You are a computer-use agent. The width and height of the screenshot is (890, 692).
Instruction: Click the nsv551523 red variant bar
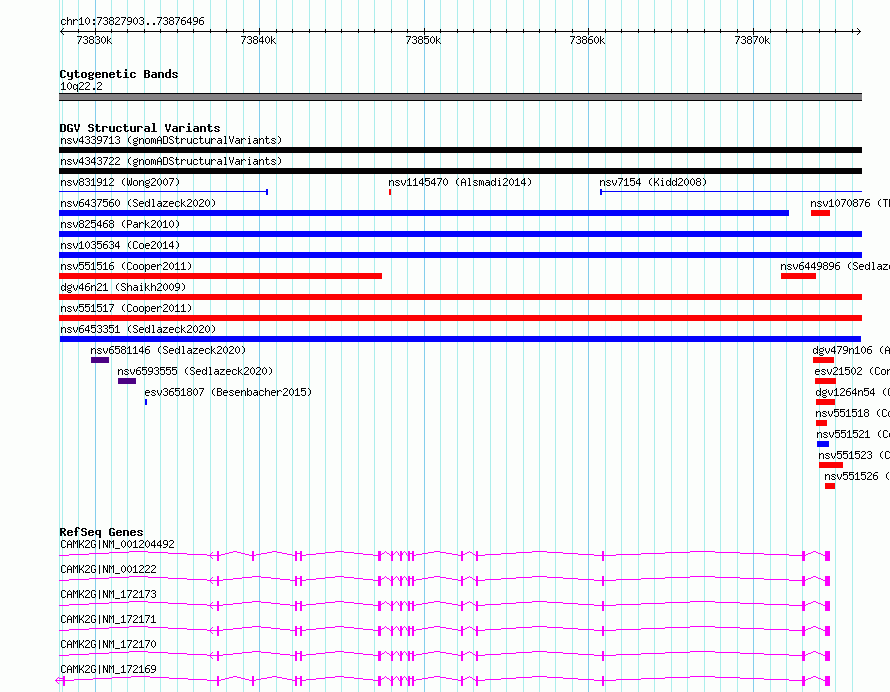tap(831, 465)
